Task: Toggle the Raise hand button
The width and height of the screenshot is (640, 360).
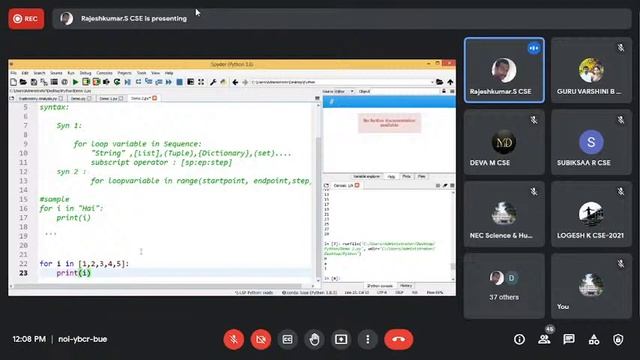Action: (x=314, y=339)
